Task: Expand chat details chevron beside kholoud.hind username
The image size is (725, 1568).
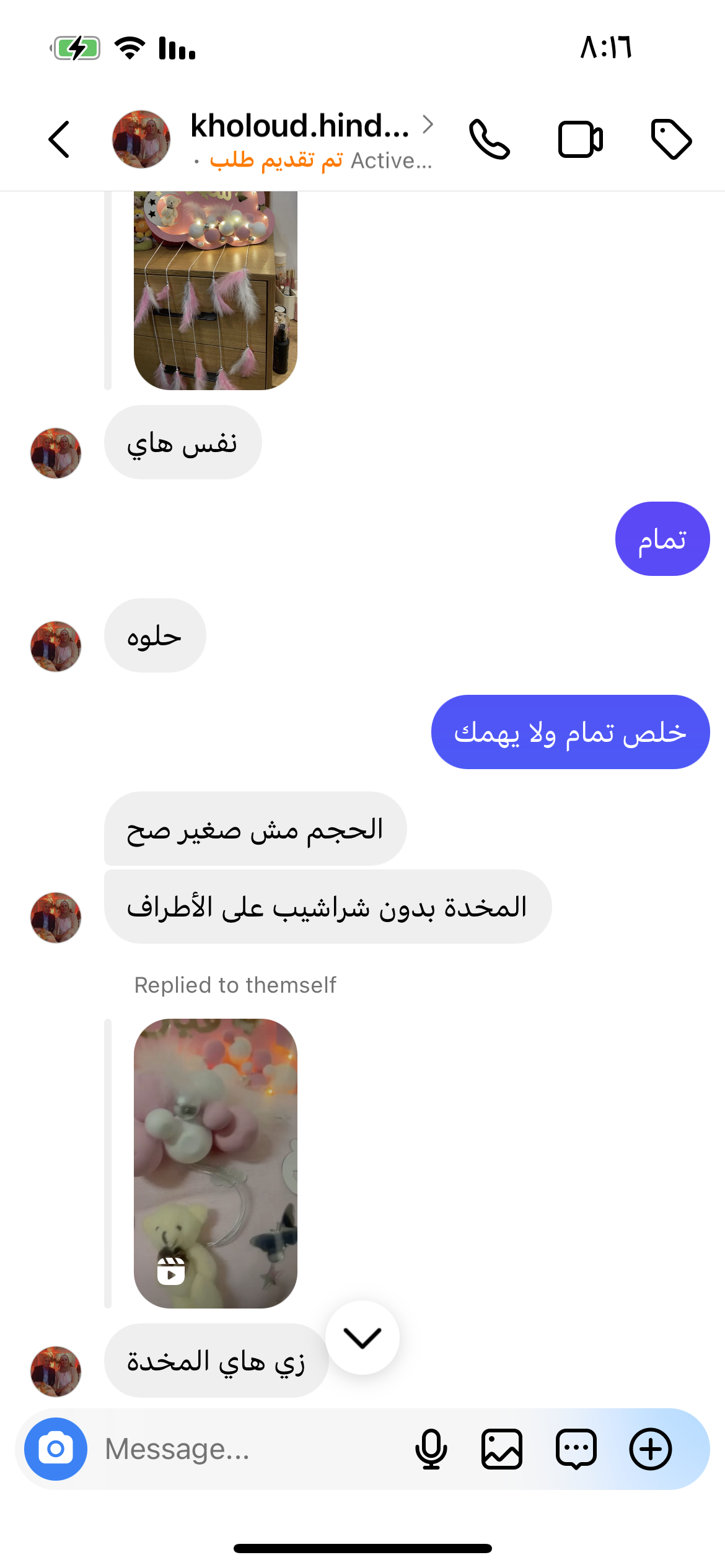Action: click(x=428, y=124)
